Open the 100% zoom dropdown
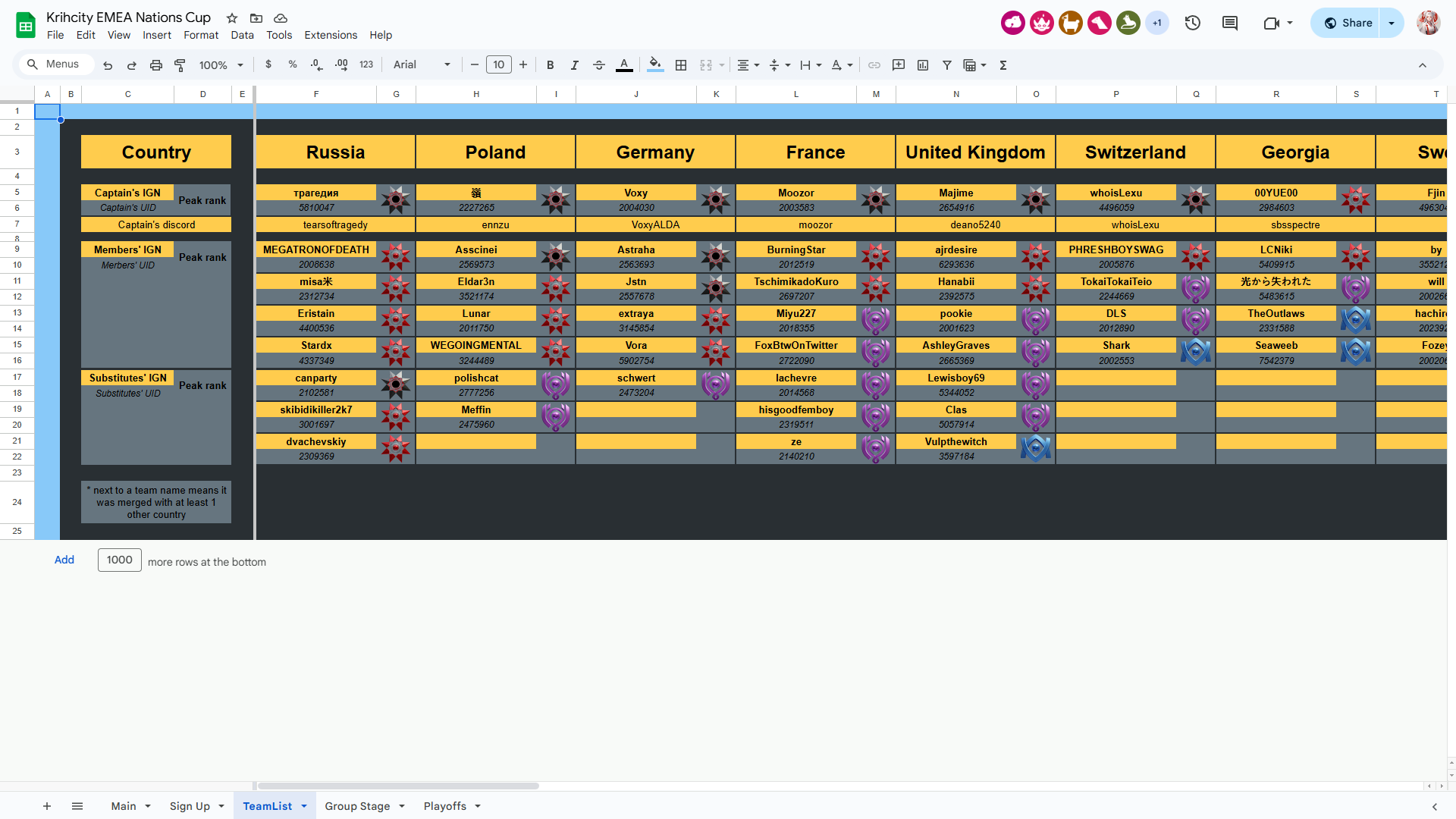Screen dimensions: 1456x819 (221, 65)
